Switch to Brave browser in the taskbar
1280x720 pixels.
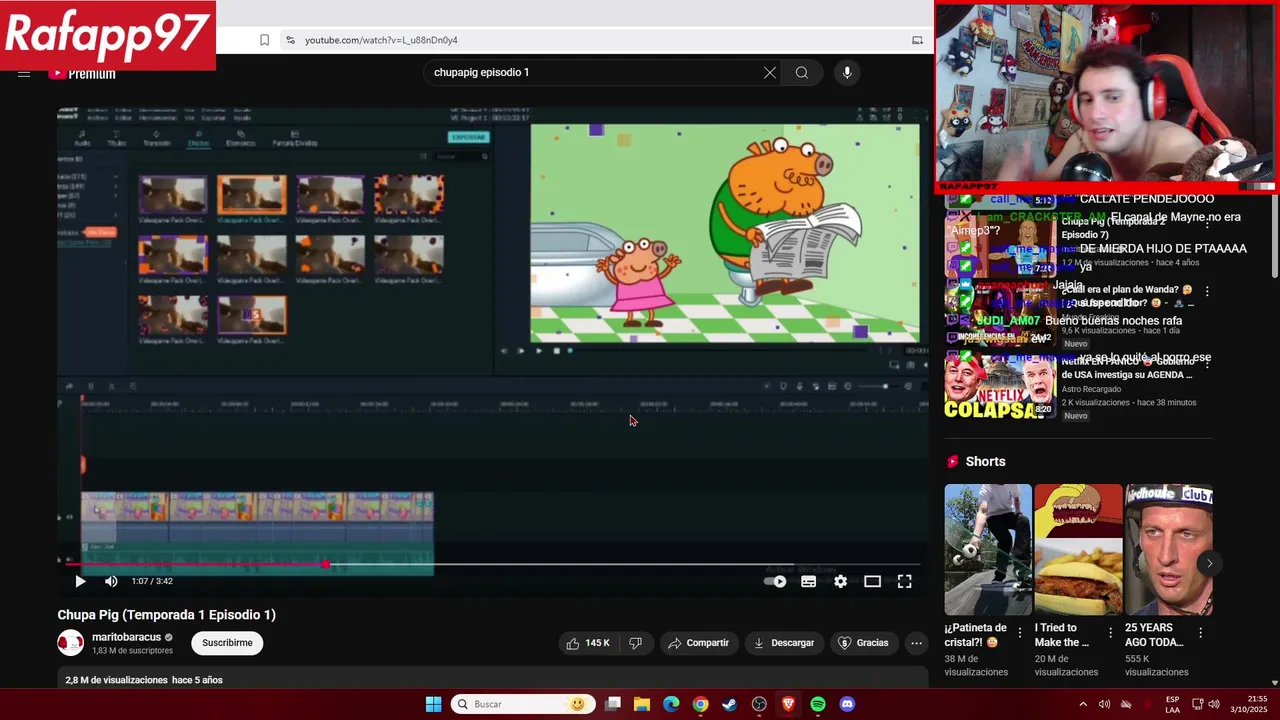tap(788, 704)
